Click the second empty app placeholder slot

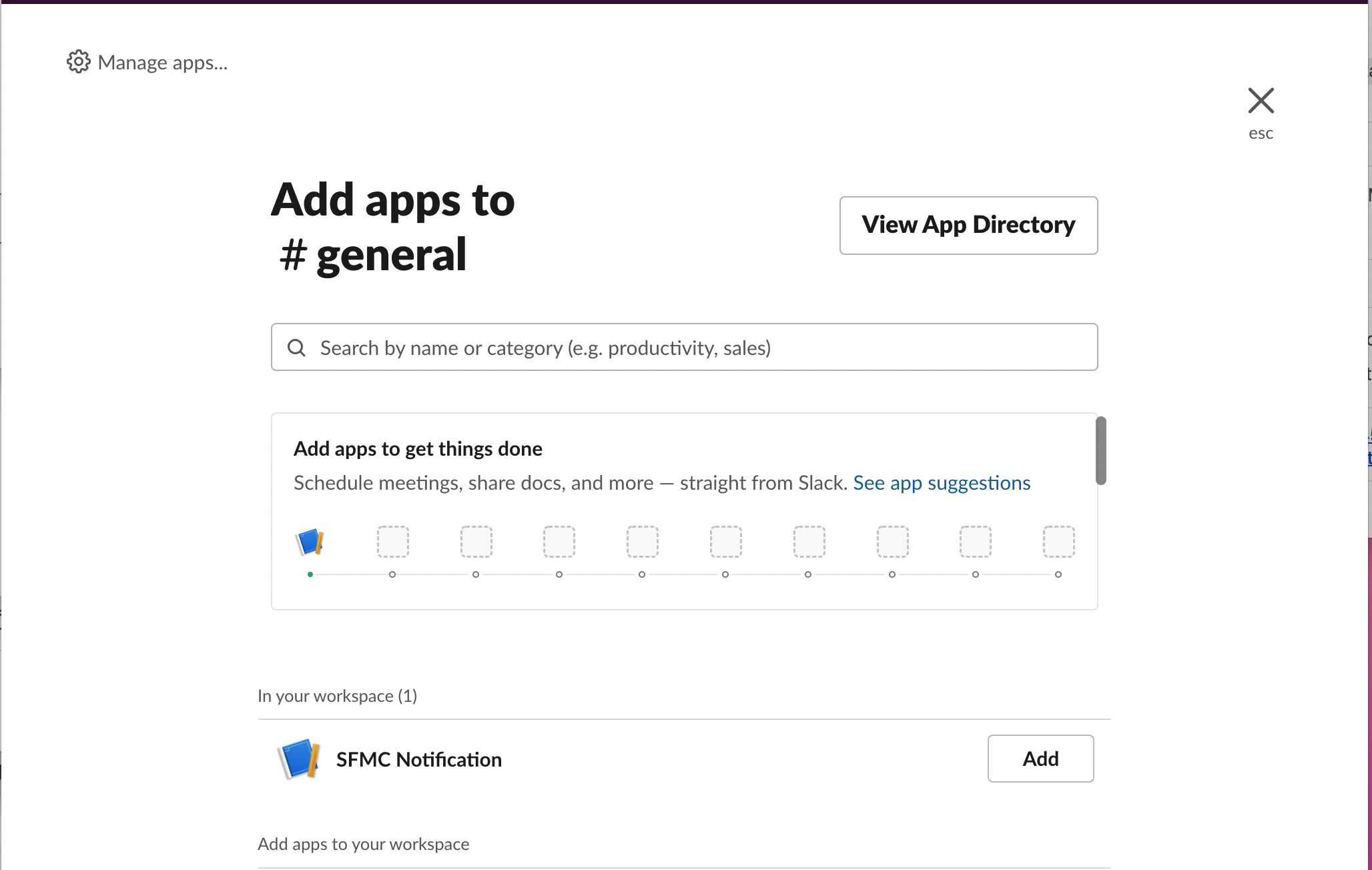coord(476,542)
